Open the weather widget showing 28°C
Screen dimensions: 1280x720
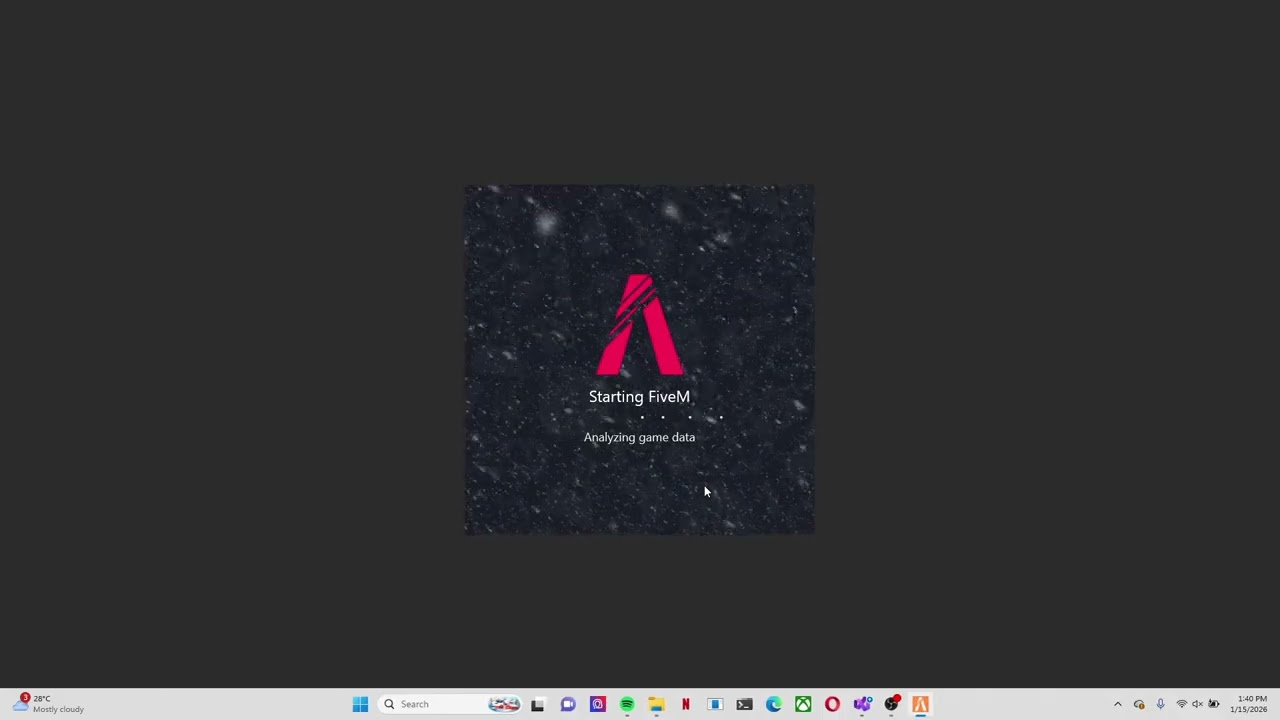(x=48, y=704)
